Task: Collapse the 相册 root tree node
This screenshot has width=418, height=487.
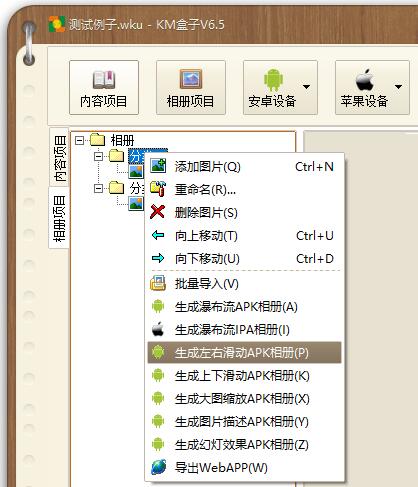Action: (x=79, y=140)
